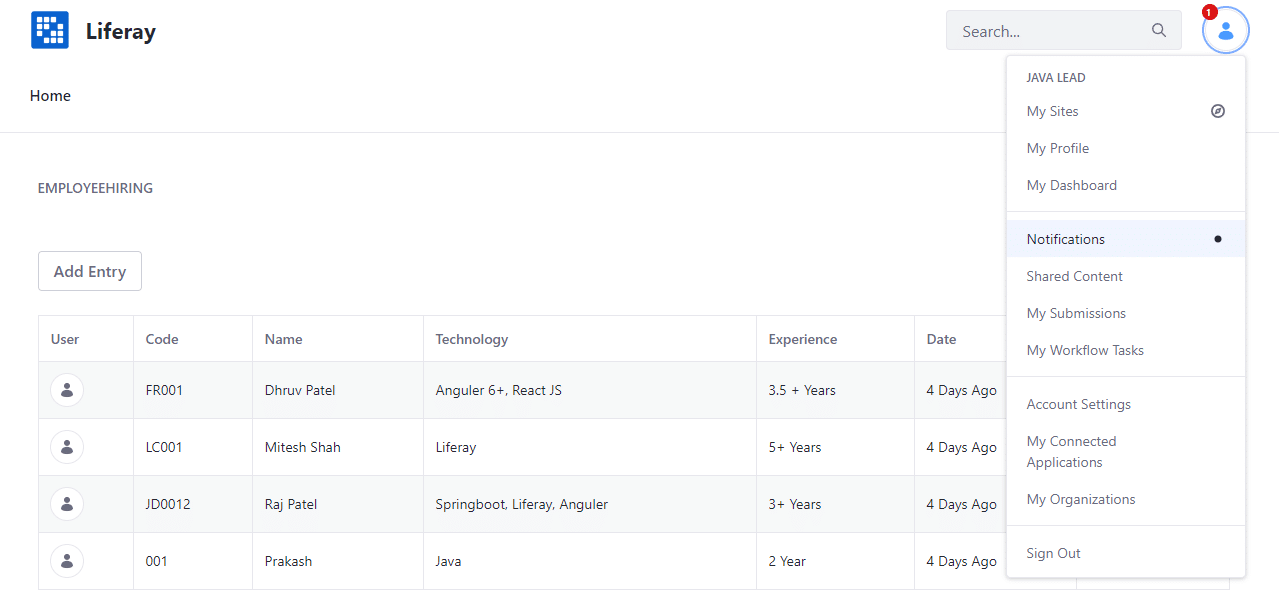Choose My Workflow Tasks menu item

click(1085, 350)
